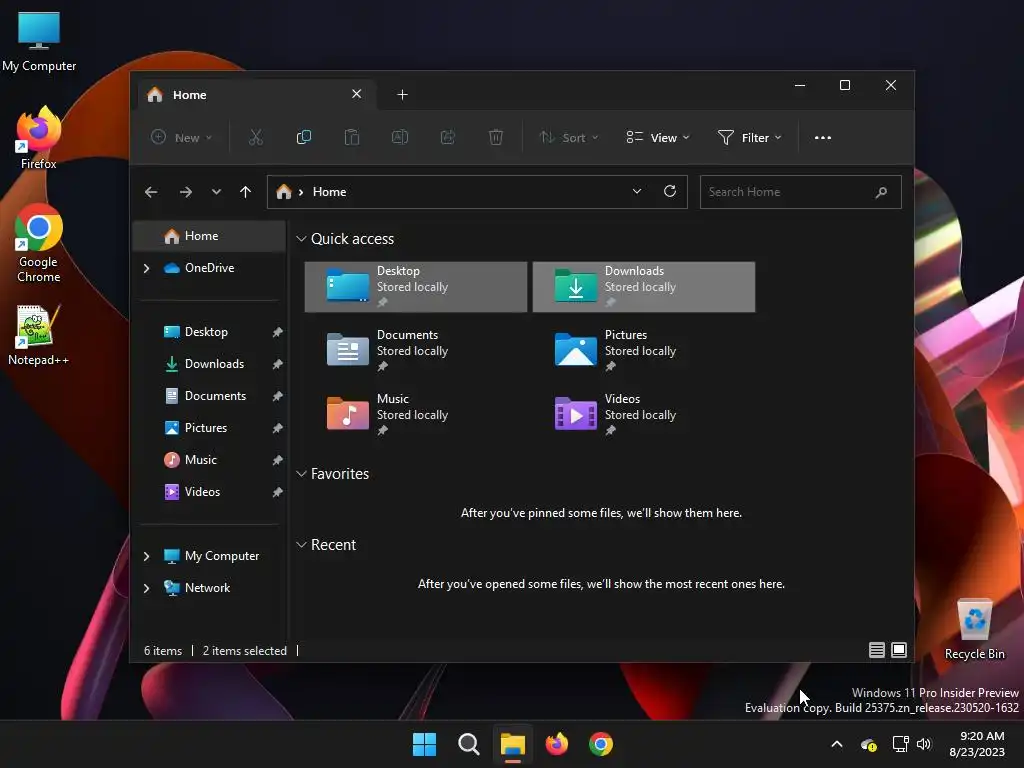Click the Copy icon in toolbar
Screen dimensions: 1024x768
pos(304,137)
